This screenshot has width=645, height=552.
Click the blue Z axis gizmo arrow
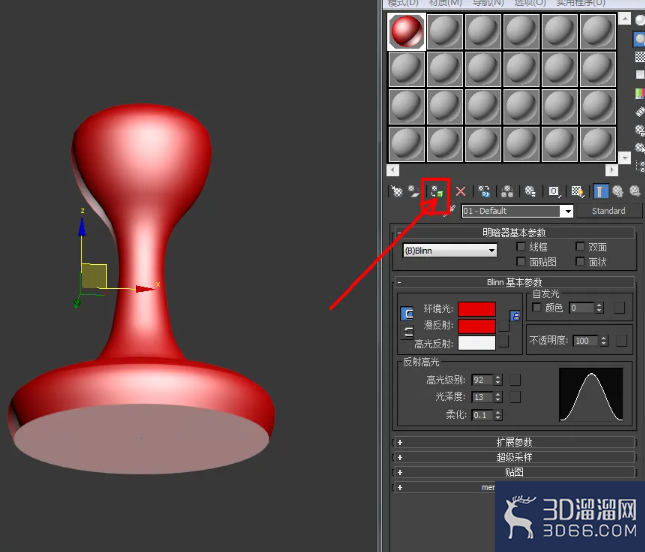click(x=82, y=227)
